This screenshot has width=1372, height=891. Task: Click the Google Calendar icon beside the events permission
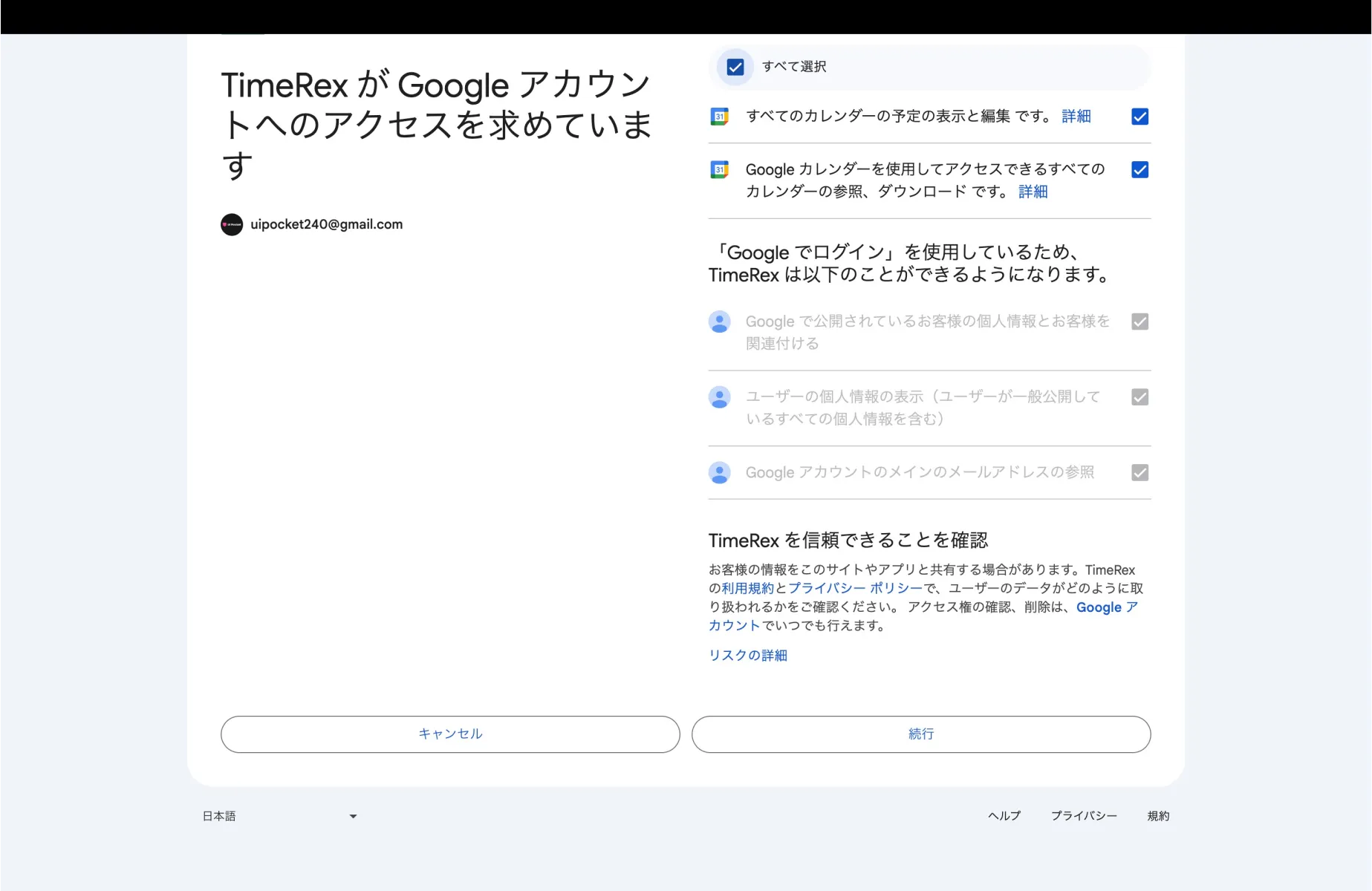pyautogui.click(x=719, y=117)
